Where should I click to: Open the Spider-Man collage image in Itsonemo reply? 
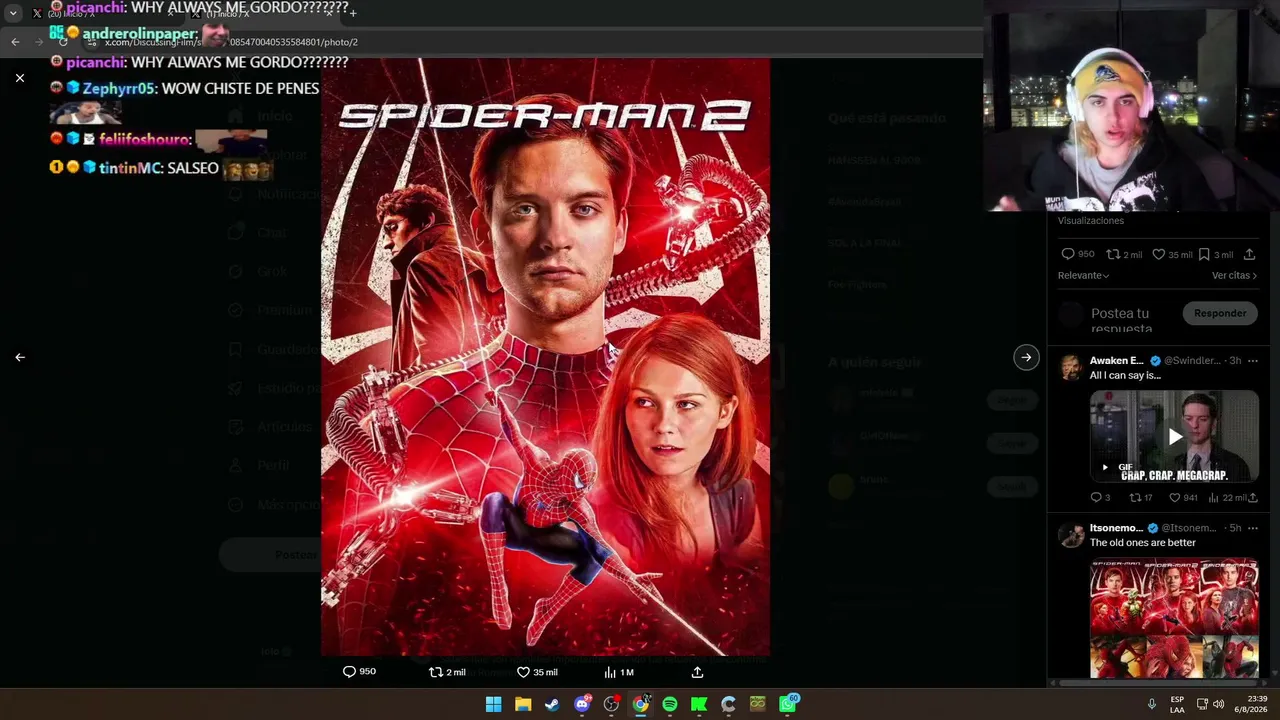[1174, 617]
